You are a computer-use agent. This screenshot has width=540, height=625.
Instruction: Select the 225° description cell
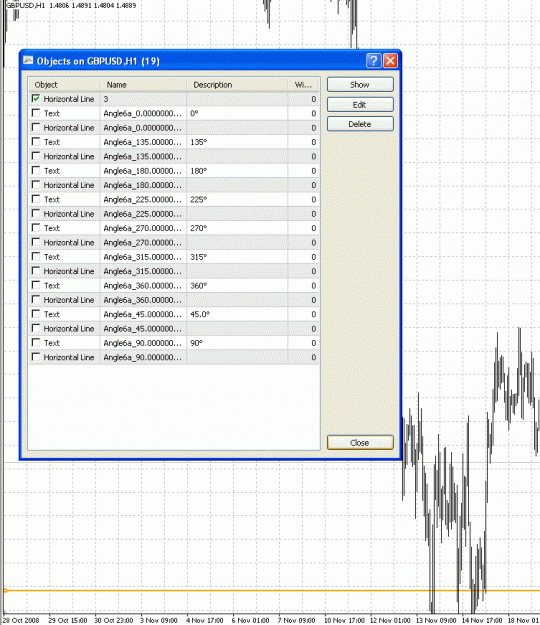click(x=237, y=199)
